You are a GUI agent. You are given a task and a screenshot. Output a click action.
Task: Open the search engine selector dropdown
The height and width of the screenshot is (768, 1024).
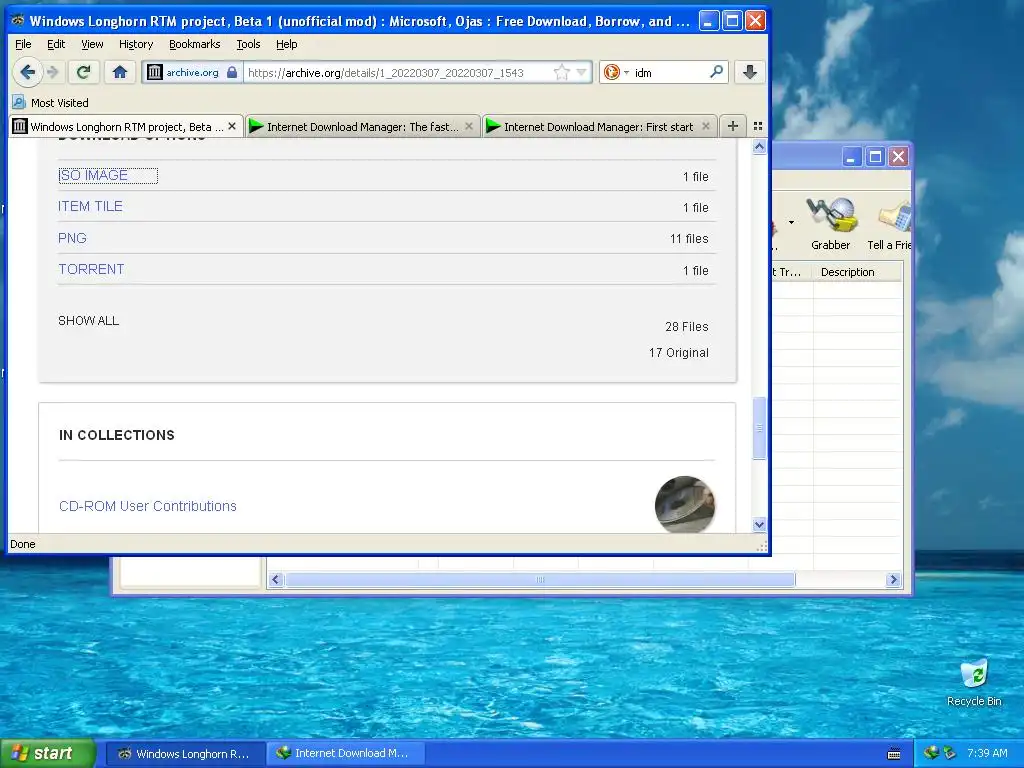[x=616, y=72]
